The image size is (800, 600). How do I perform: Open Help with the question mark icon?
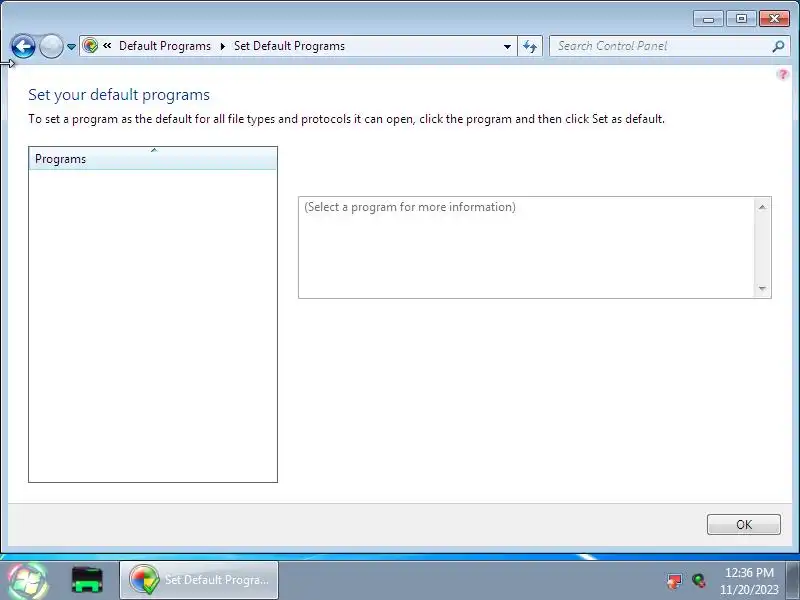(x=782, y=74)
